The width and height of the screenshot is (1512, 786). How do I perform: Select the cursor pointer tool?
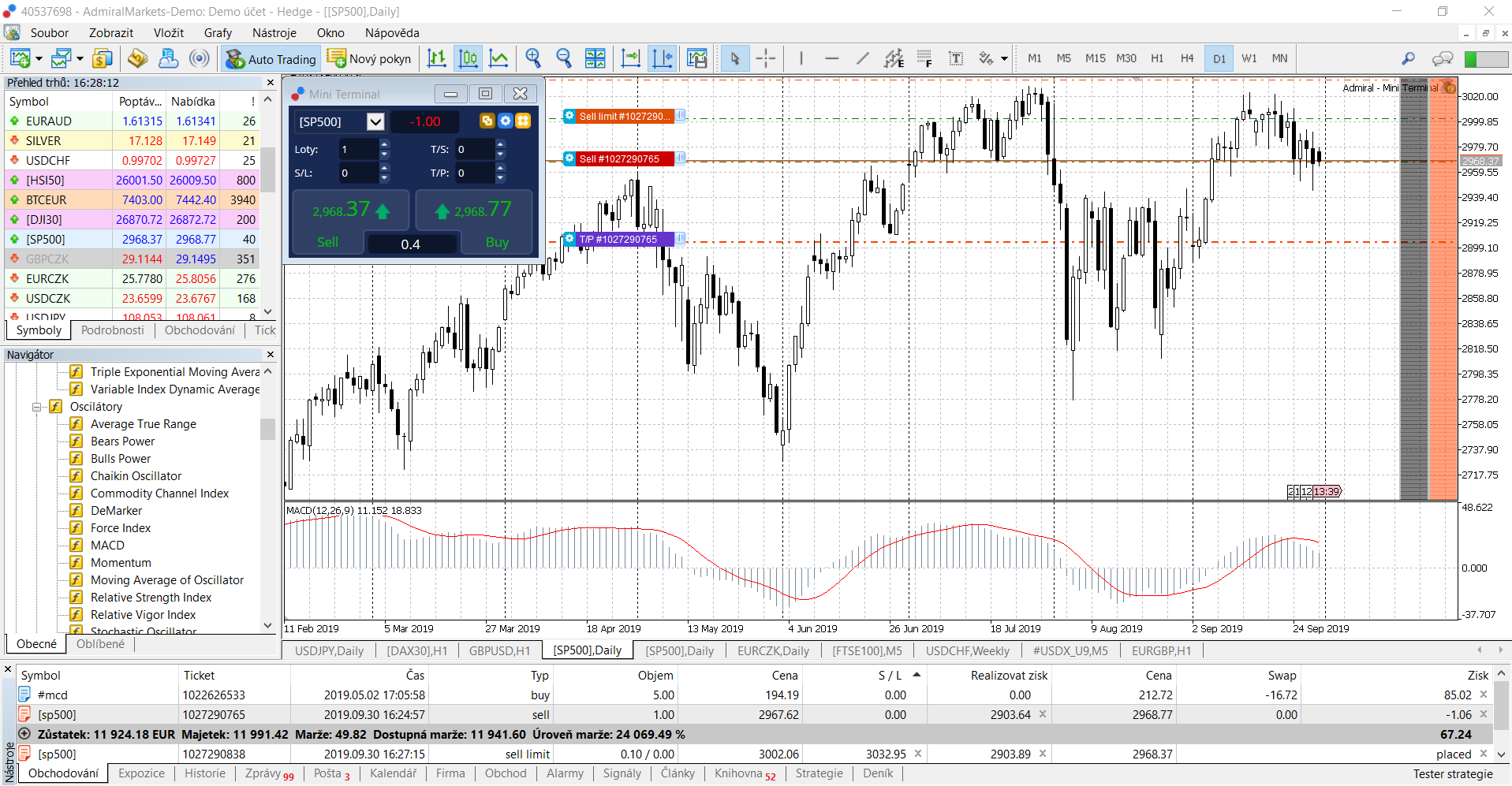point(734,58)
